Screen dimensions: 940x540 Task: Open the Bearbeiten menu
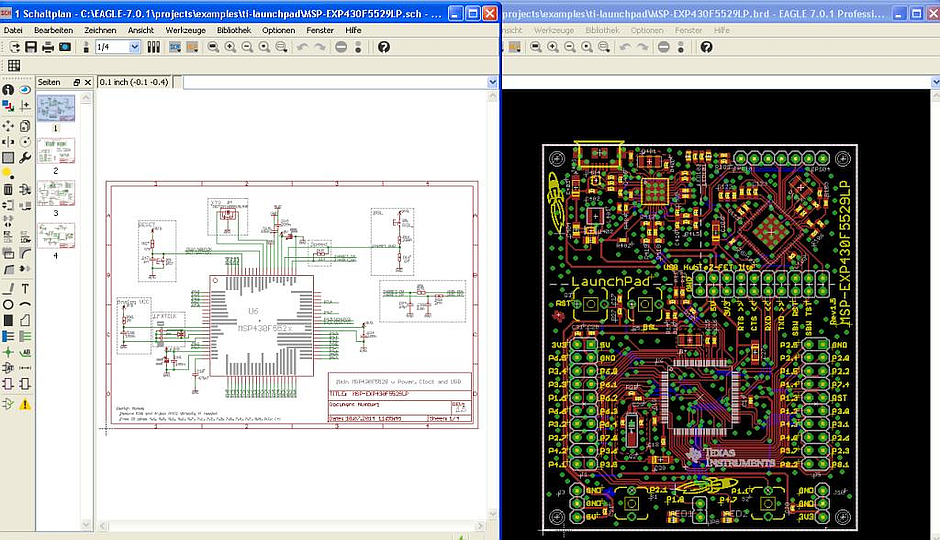point(53,30)
